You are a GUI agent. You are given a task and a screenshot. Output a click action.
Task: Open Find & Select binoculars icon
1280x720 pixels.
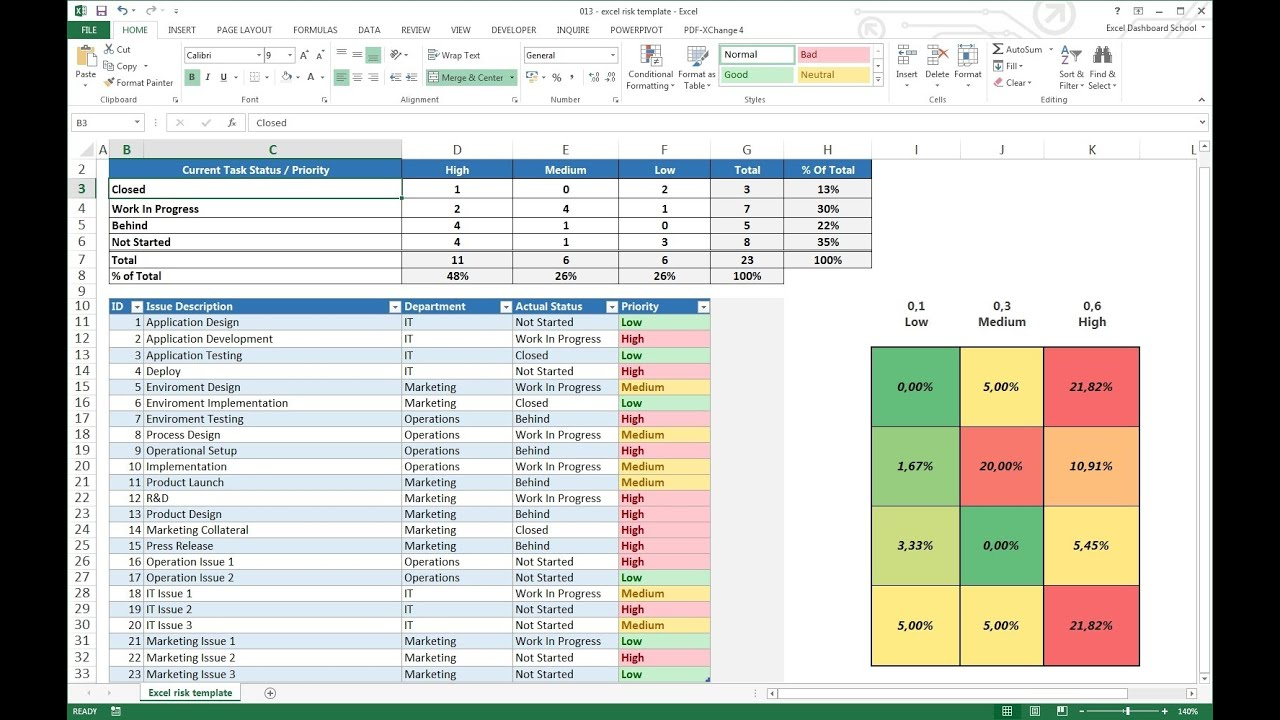point(1102,56)
